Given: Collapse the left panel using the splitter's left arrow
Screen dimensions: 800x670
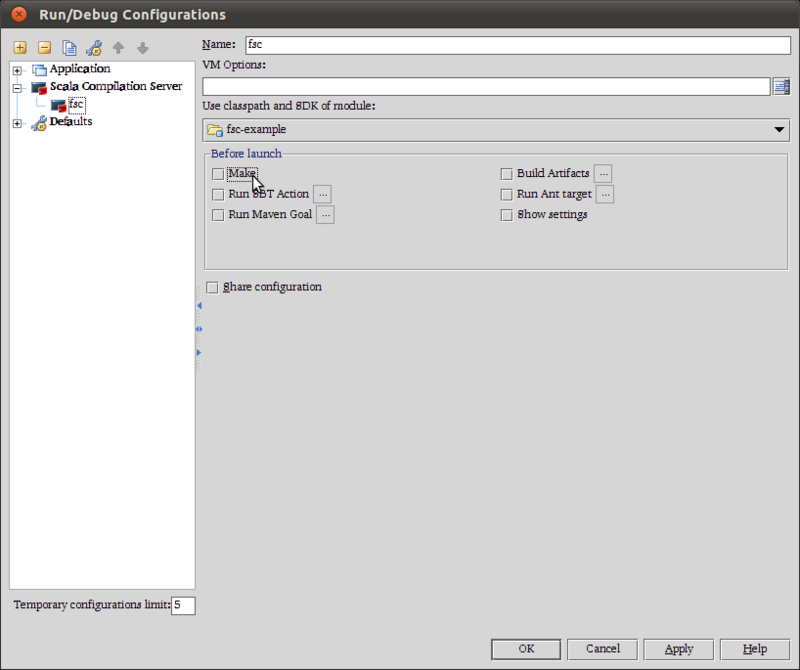Looking at the screenshot, I should pyautogui.click(x=199, y=305).
